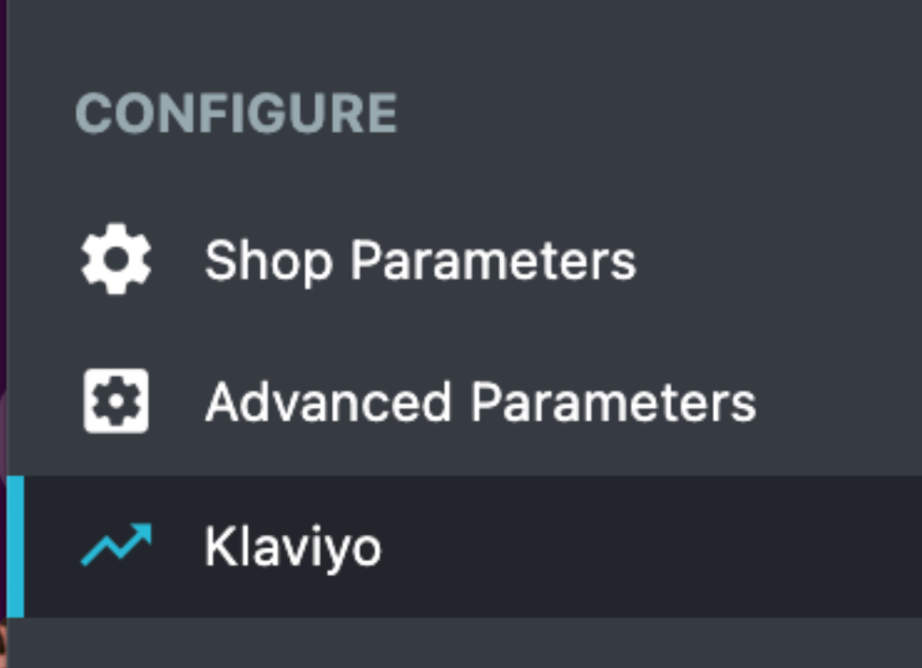
Task: Open Shop Parameters in the sidebar
Action: 420,261
